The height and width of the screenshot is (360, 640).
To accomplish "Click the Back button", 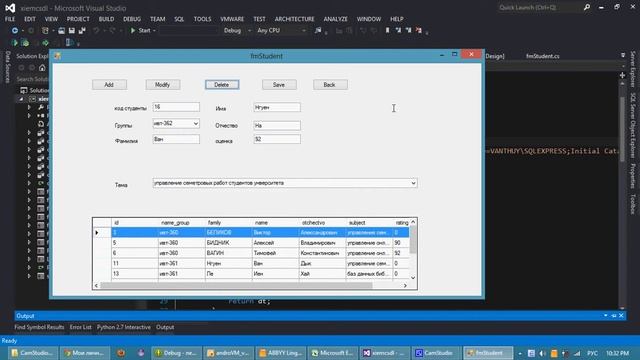I will tap(330, 84).
